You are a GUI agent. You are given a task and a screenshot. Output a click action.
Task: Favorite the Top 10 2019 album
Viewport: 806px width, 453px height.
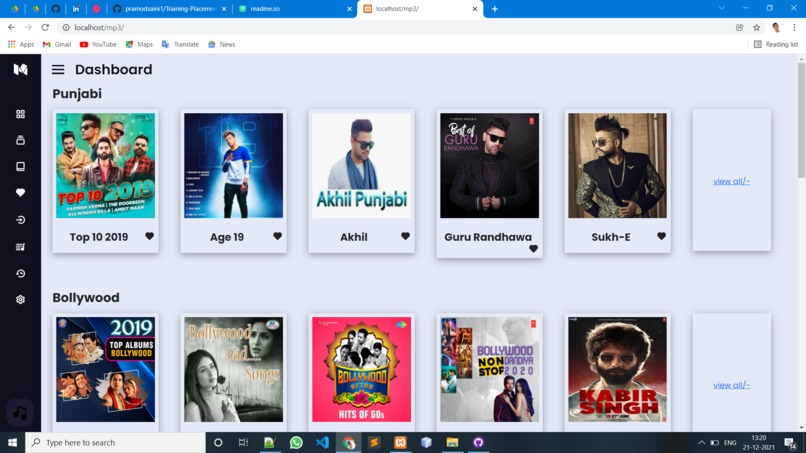click(x=150, y=236)
